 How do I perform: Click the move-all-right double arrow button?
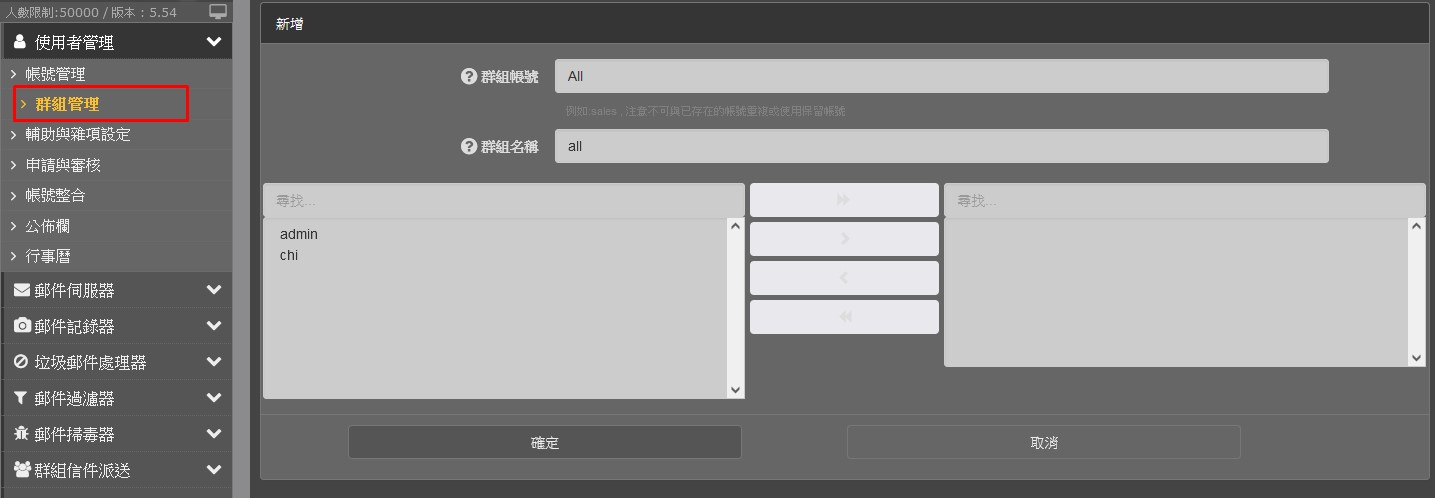click(x=844, y=200)
